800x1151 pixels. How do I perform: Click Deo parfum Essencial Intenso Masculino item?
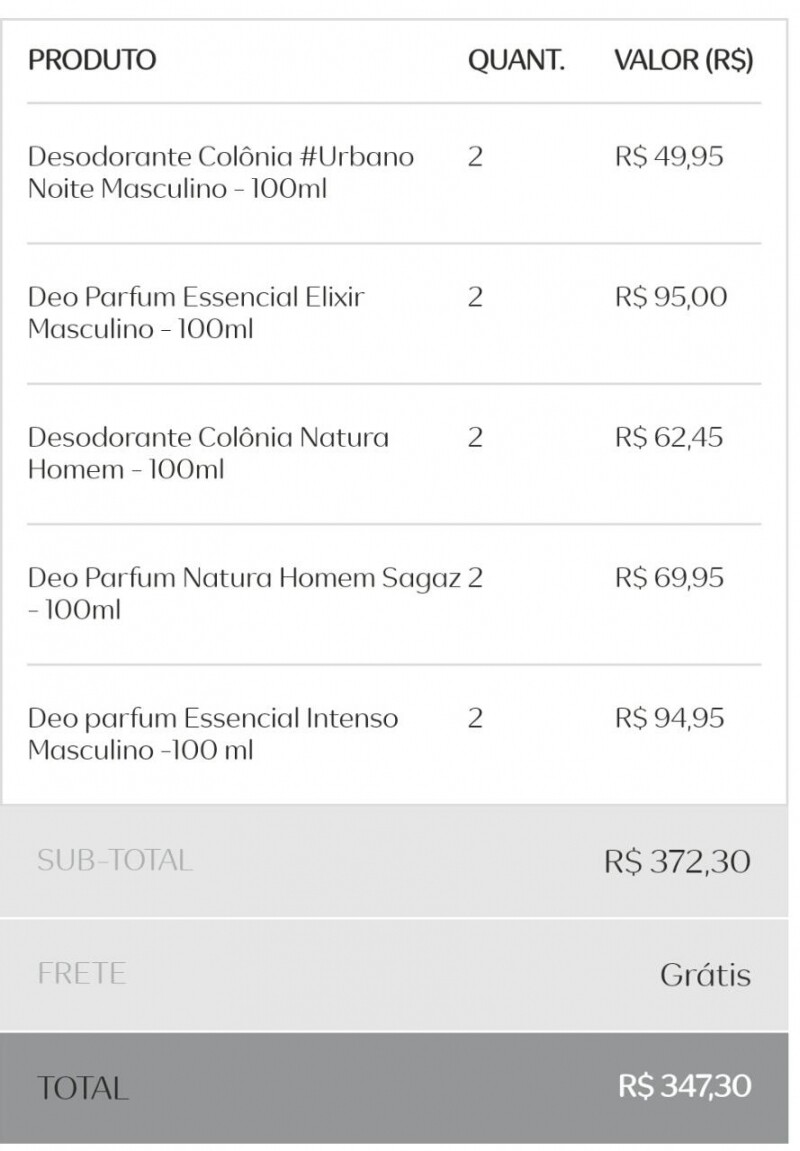(x=212, y=733)
